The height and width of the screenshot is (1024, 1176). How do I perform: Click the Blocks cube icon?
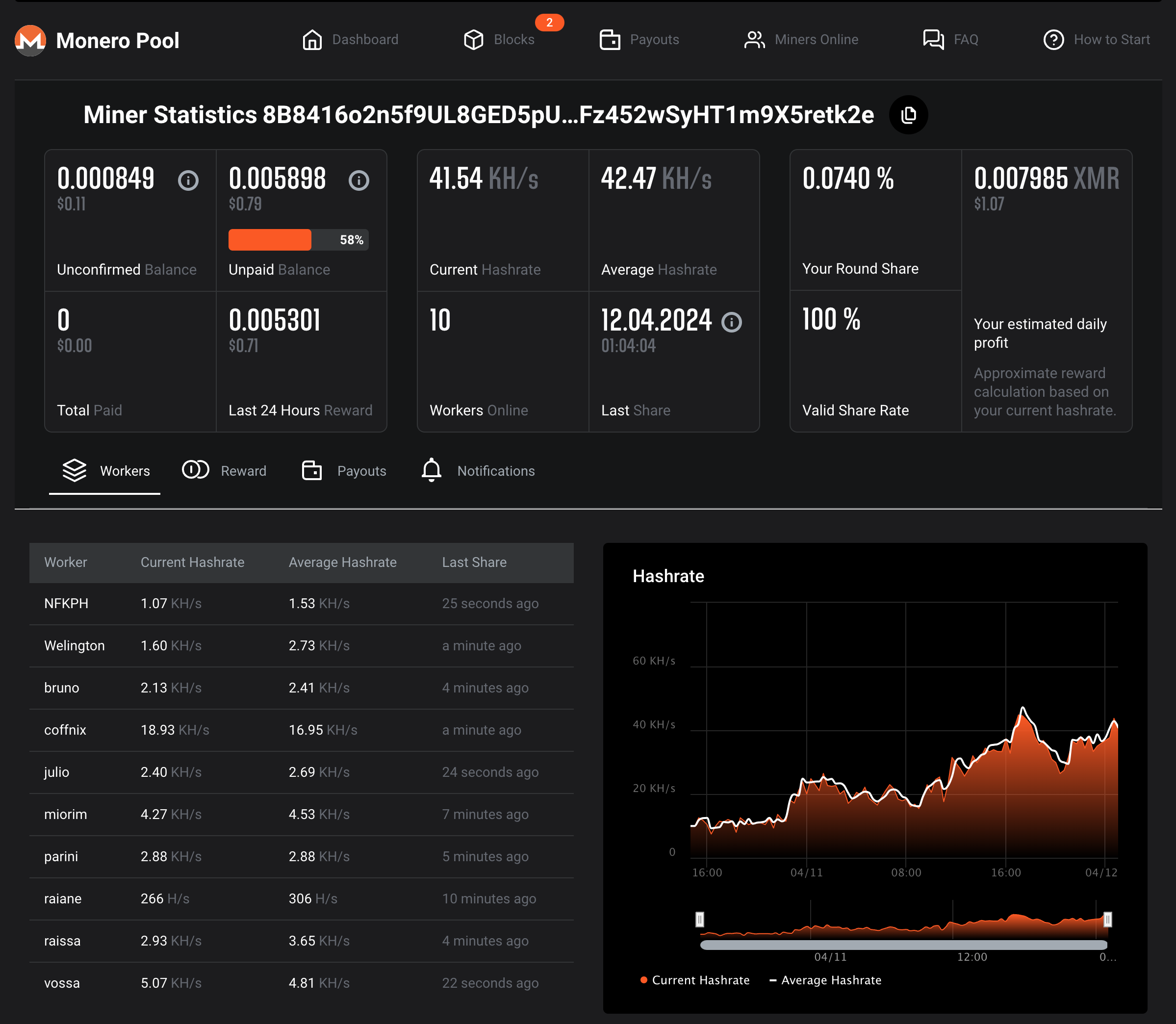click(x=473, y=40)
